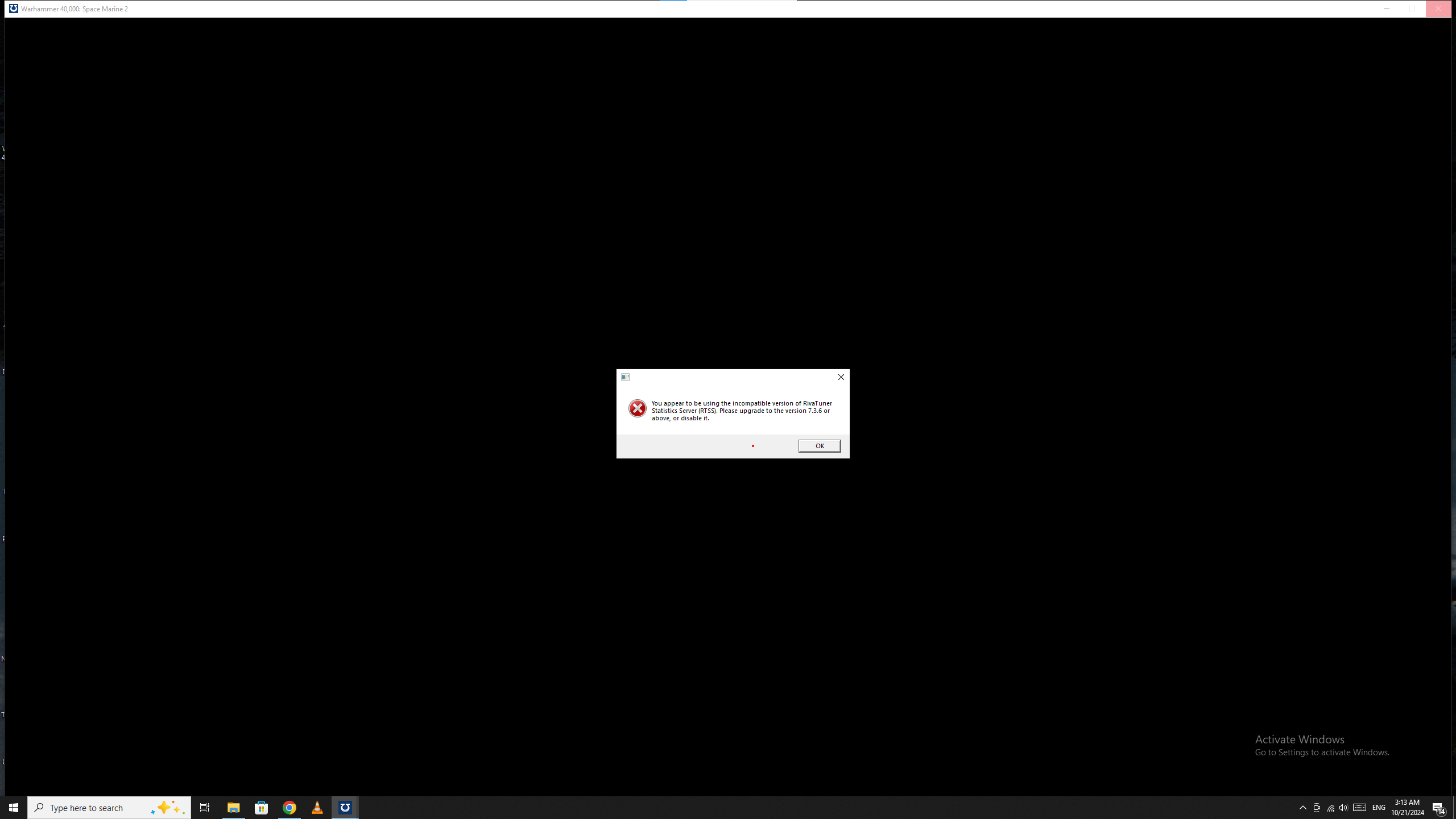Click the error dialog's title bar icon
Image resolution: width=1456 pixels, height=819 pixels.
(625, 377)
